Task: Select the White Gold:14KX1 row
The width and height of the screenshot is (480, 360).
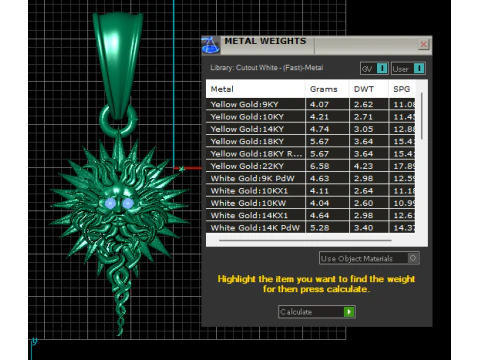Action: click(x=310, y=215)
